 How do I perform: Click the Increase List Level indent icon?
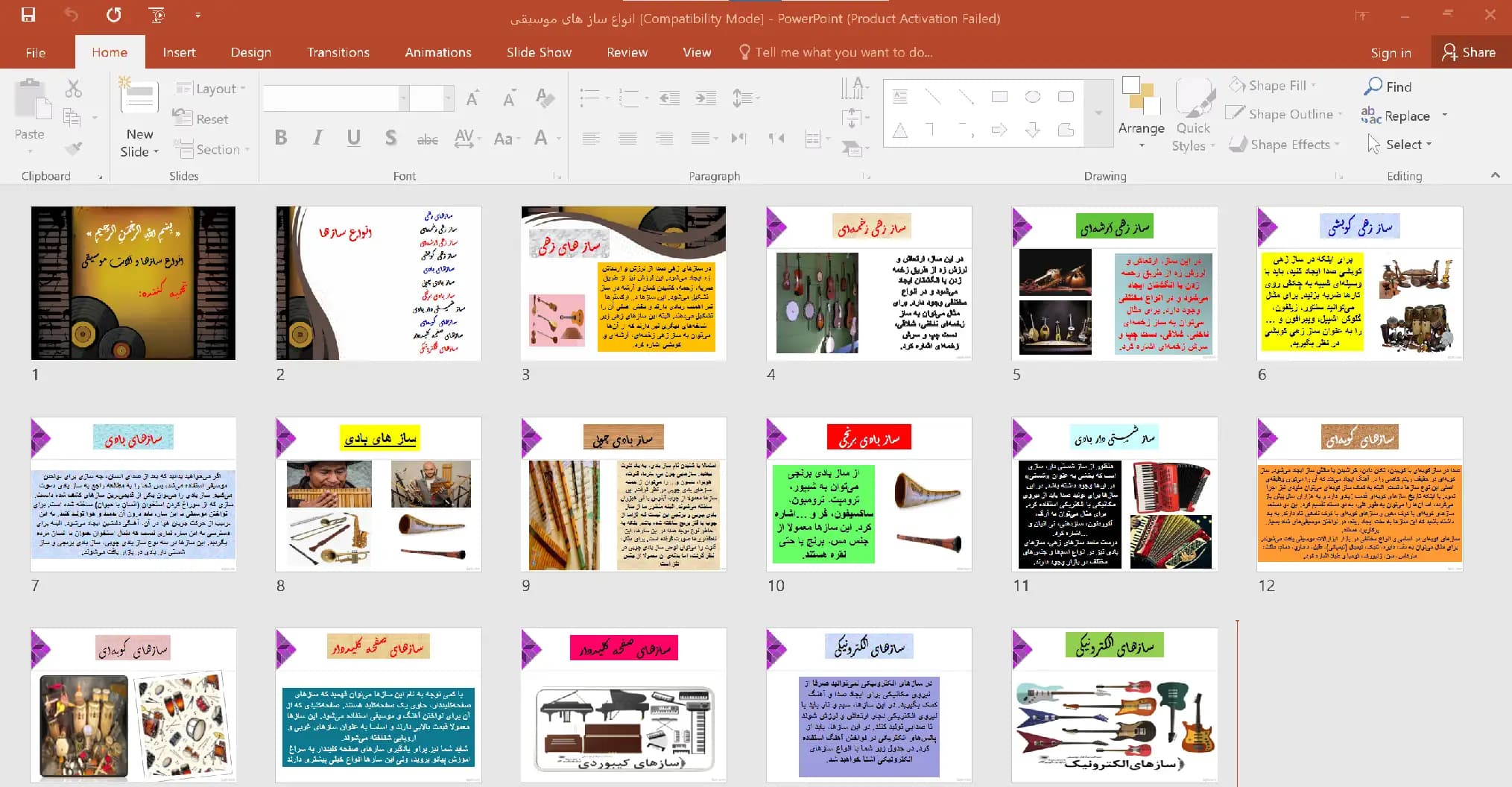pos(706,98)
